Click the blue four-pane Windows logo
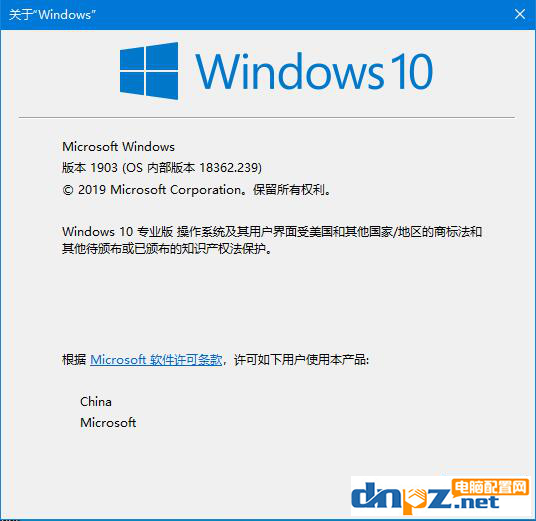This screenshot has height=521, width=536. point(149,71)
